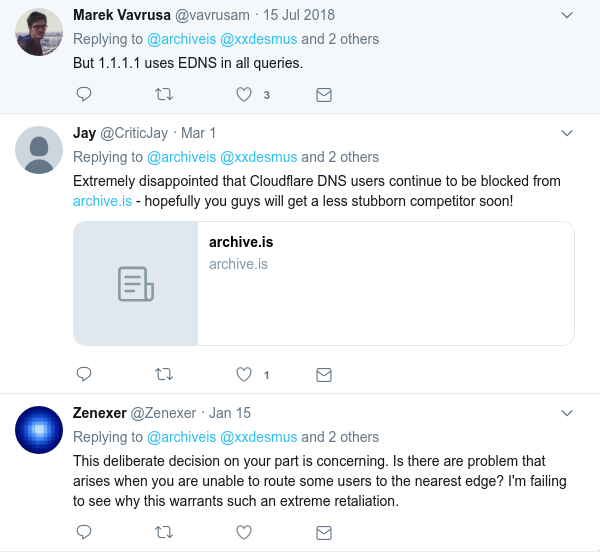The width and height of the screenshot is (600, 552).
Task: Retweet Zenexer's tweet about extreme retaliation
Action: point(164,532)
